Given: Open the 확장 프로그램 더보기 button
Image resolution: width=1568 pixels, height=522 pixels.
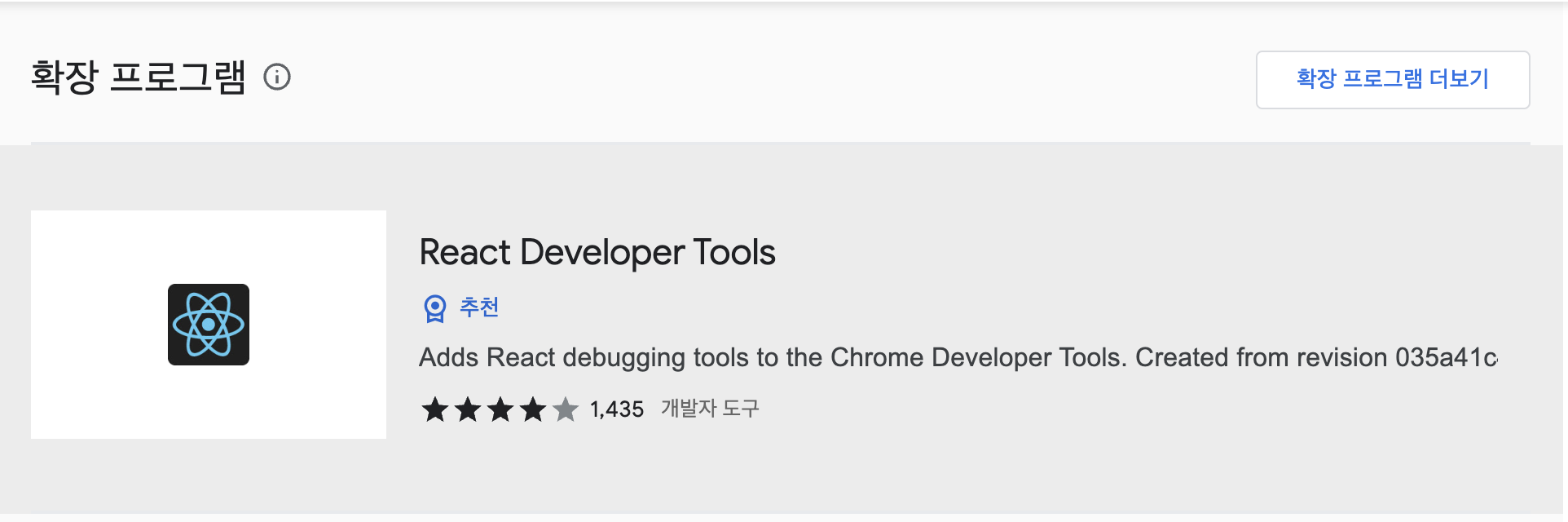Looking at the screenshot, I should point(1393,80).
